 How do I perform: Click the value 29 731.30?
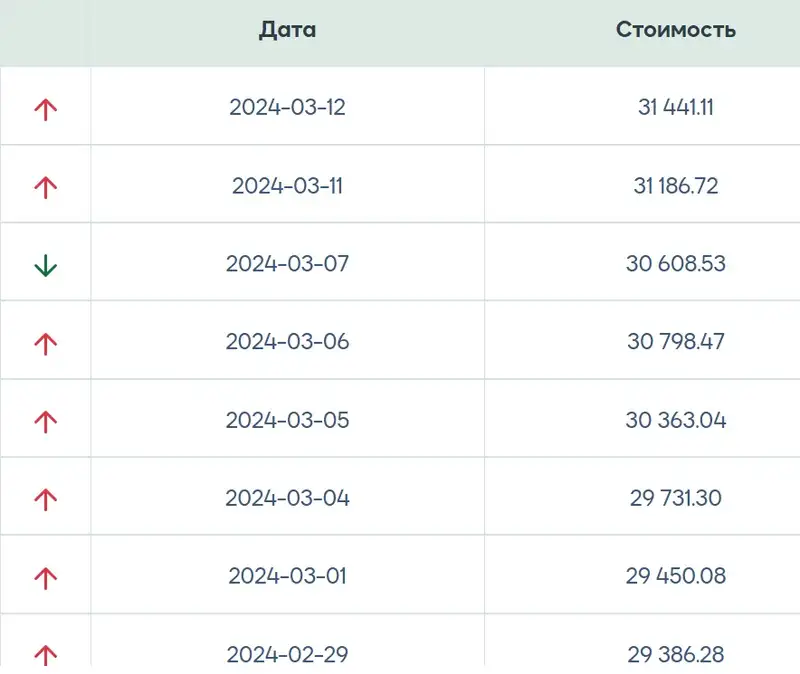(x=675, y=498)
